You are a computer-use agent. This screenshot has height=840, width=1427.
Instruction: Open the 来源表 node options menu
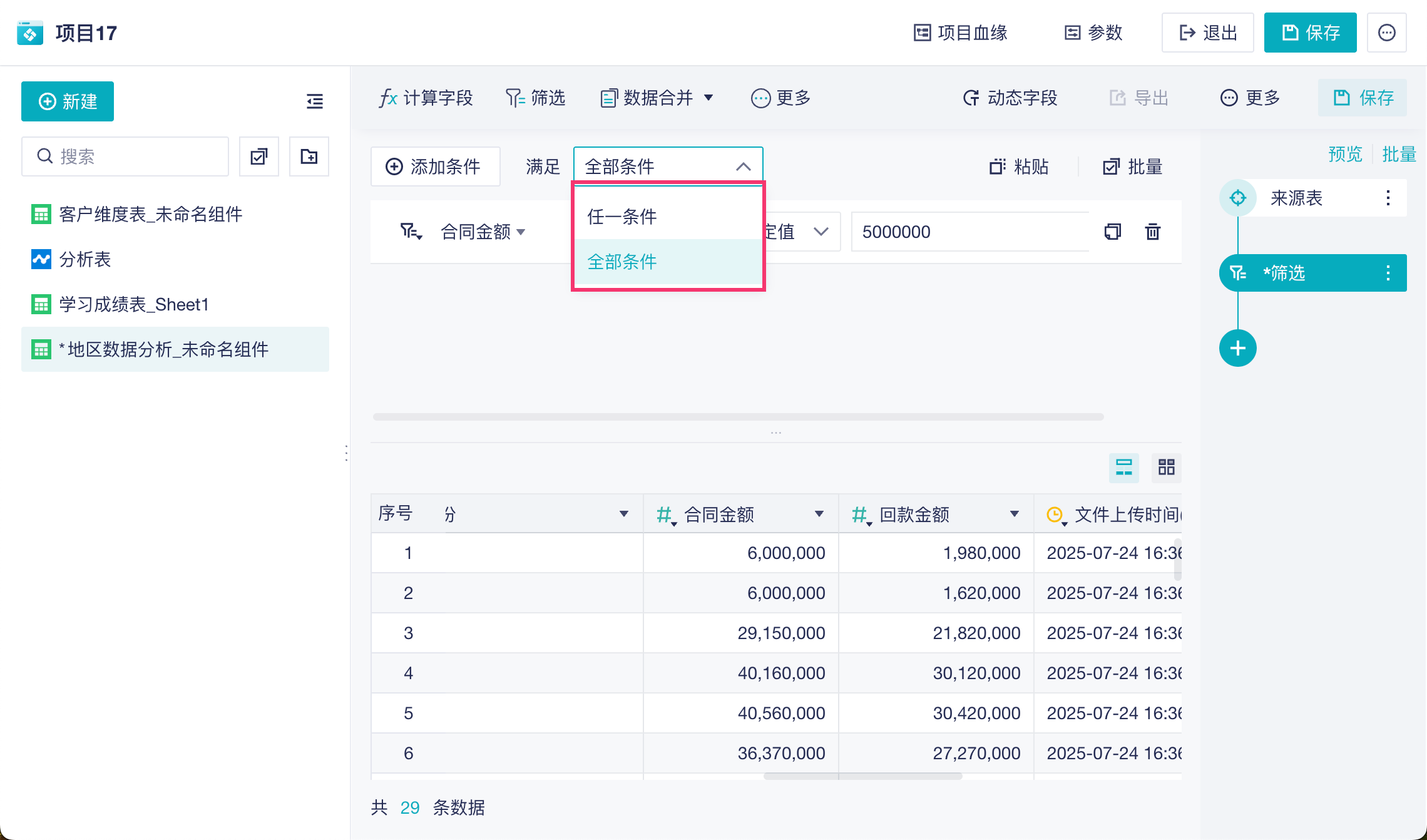[1388, 198]
